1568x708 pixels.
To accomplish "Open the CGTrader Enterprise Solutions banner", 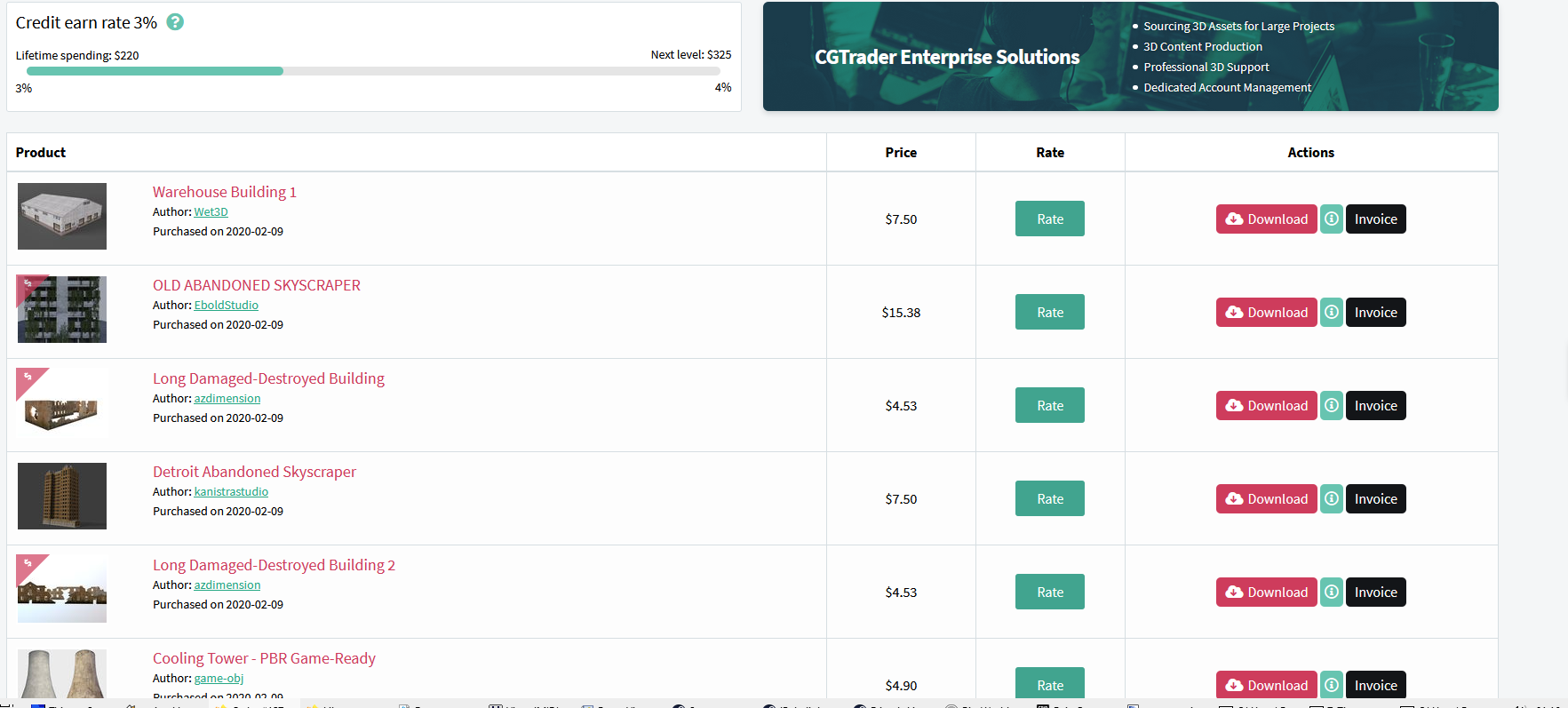I will (1130, 57).
